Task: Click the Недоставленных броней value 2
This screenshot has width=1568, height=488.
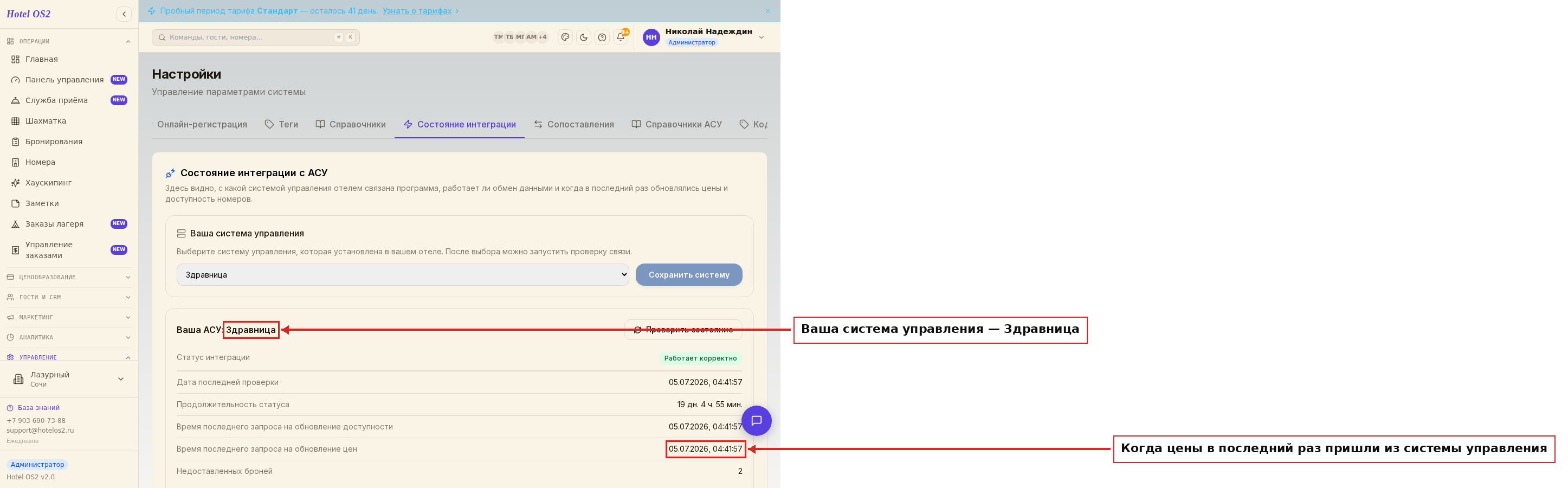Action: click(x=740, y=471)
